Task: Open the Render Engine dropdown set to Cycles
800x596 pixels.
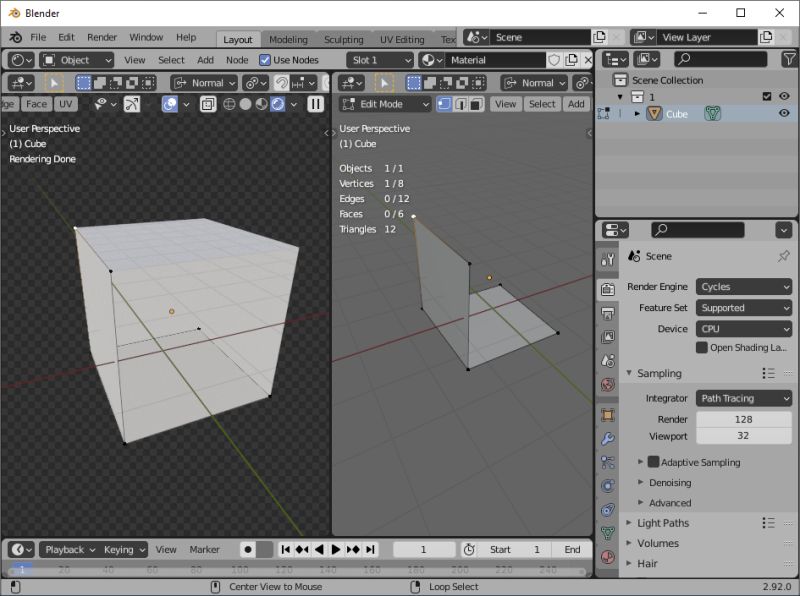Action: pos(744,287)
